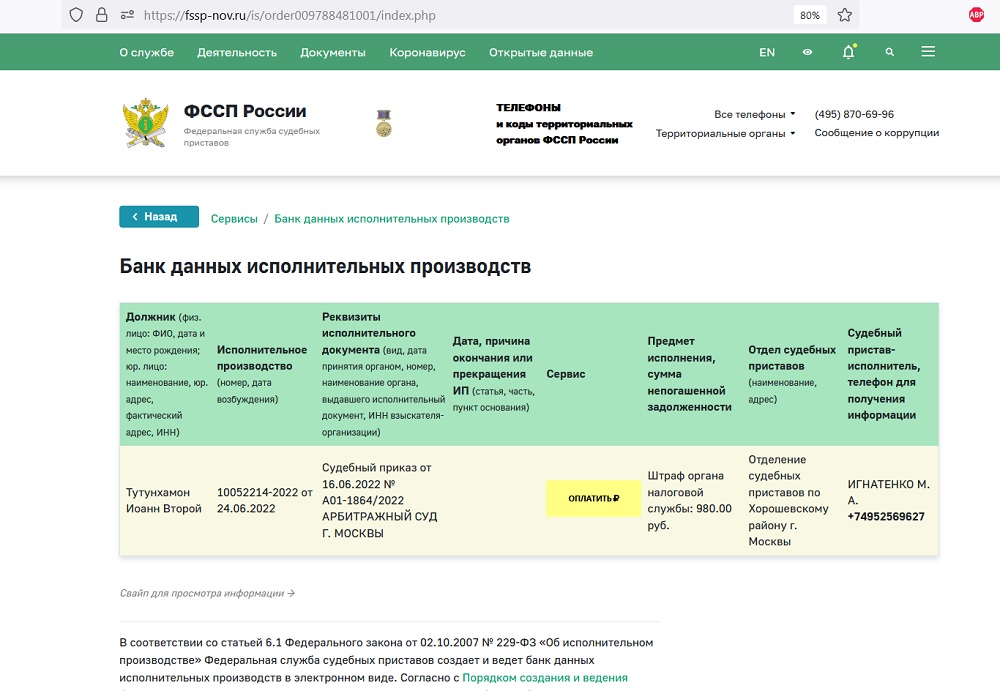The image size is (1000, 691).
Task: Go back using the 'Назад' button
Action: [x=158, y=217]
